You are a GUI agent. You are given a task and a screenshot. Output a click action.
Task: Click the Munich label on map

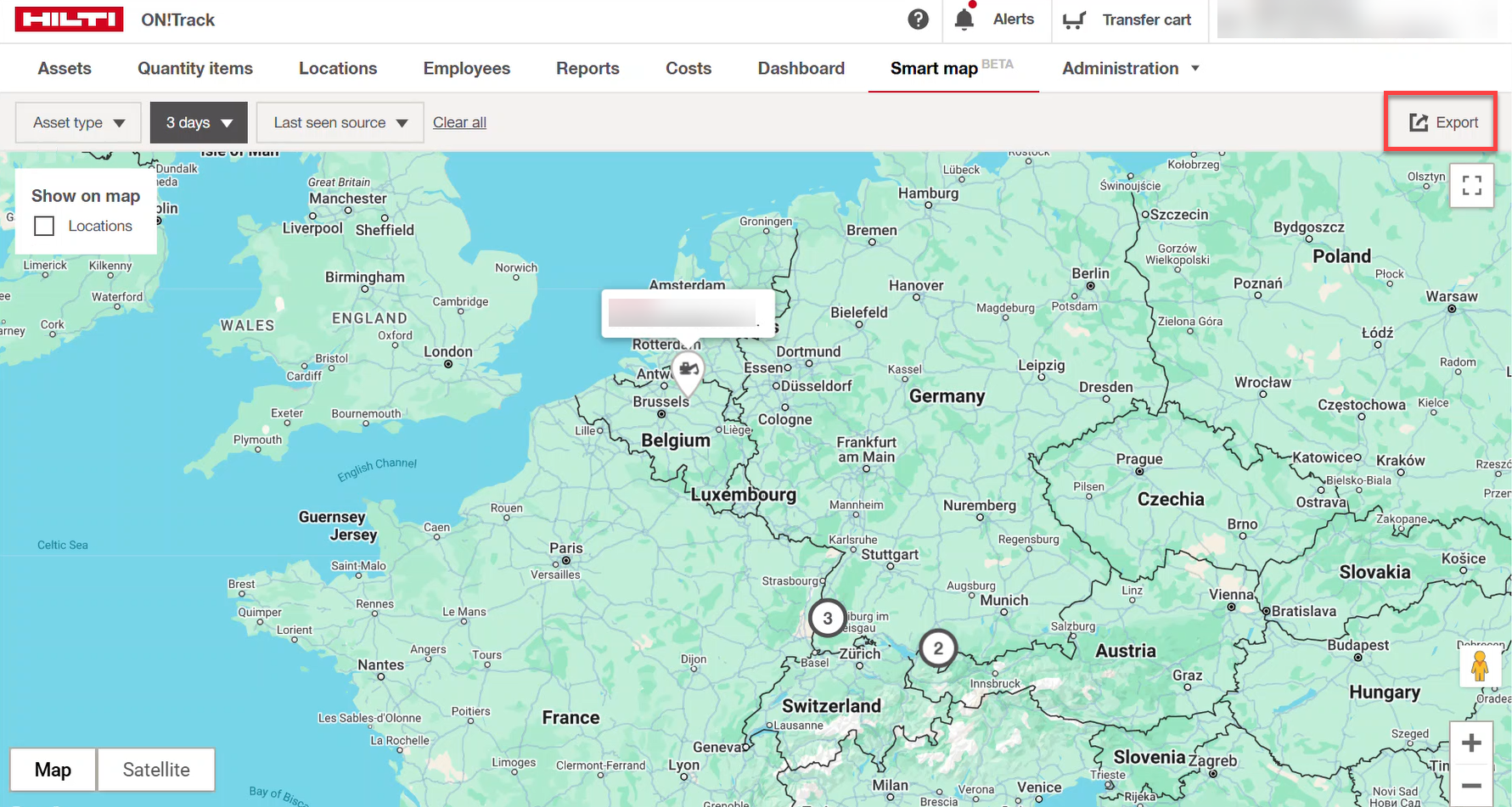coord(1004,600)
